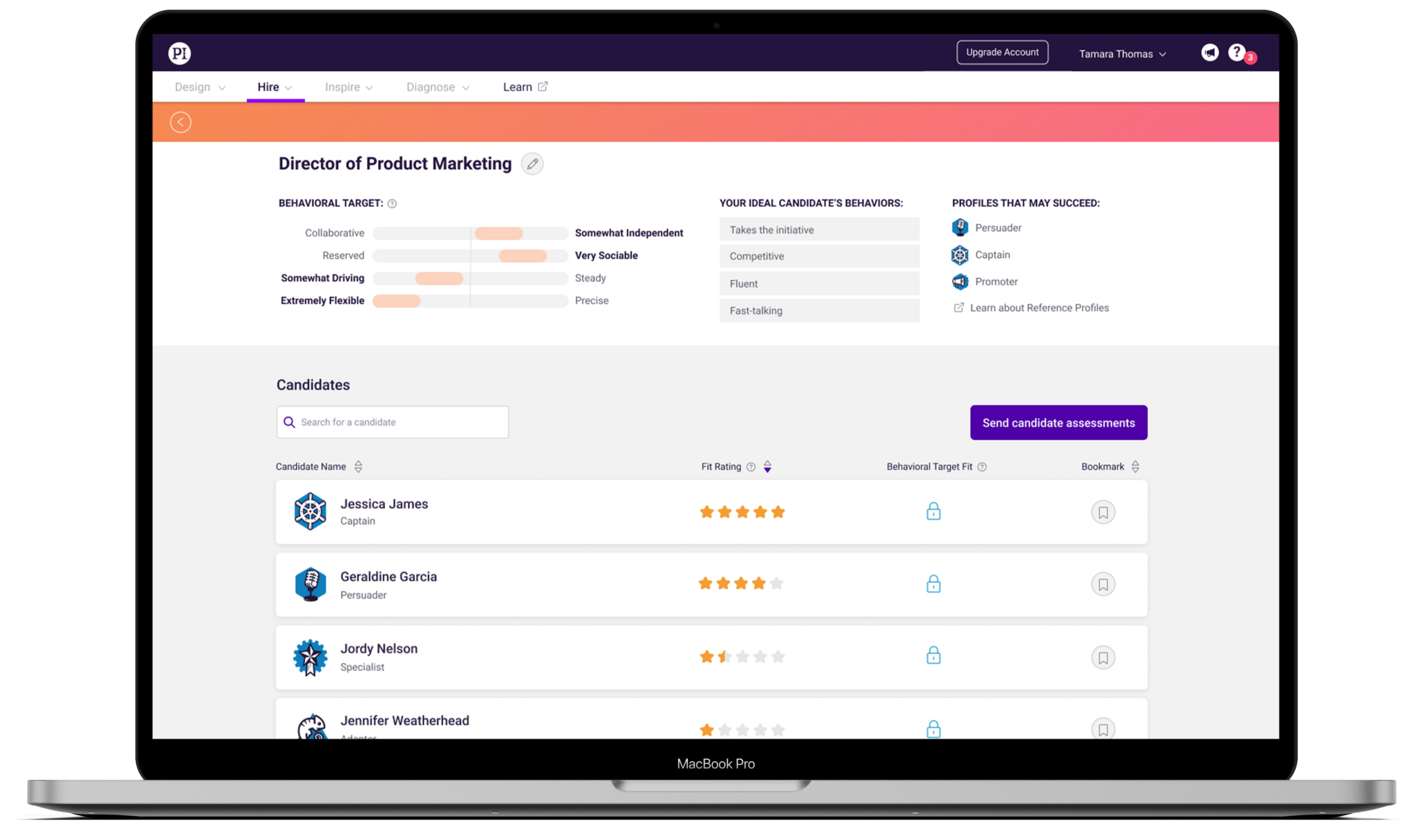This screenshot has height=840, width=1413.
Task: Sort candidates by Fit Rating arrow
Action: point(767,467)
